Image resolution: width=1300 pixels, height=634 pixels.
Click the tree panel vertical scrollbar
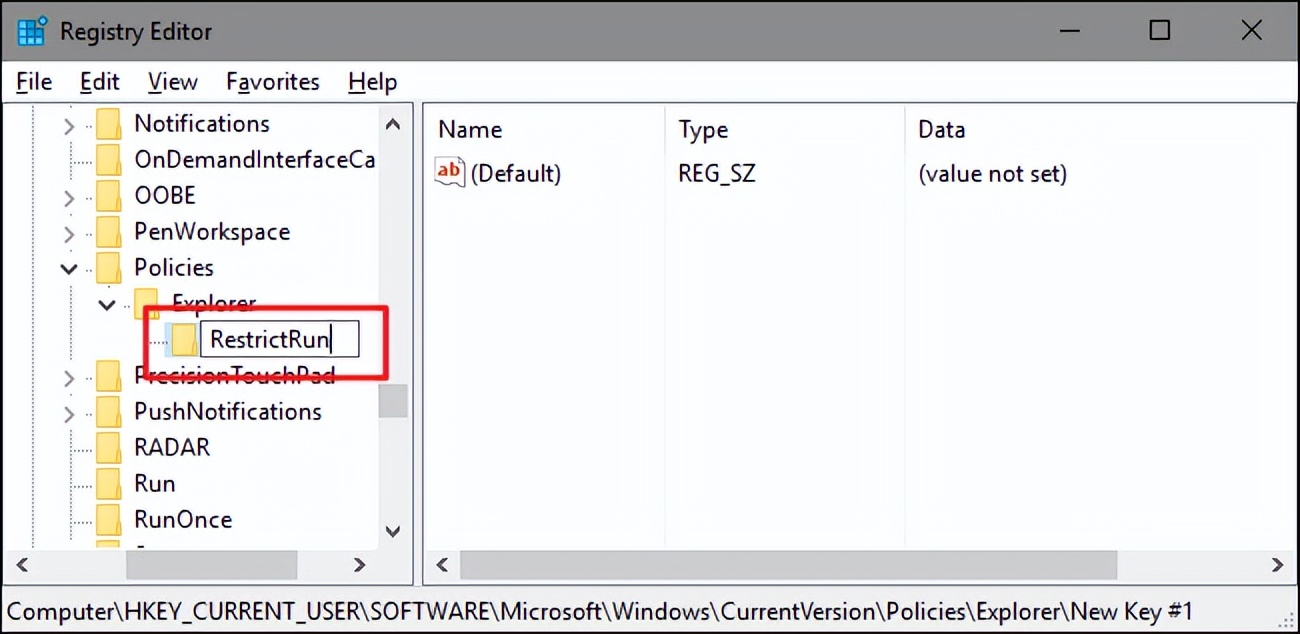point(393,400)
